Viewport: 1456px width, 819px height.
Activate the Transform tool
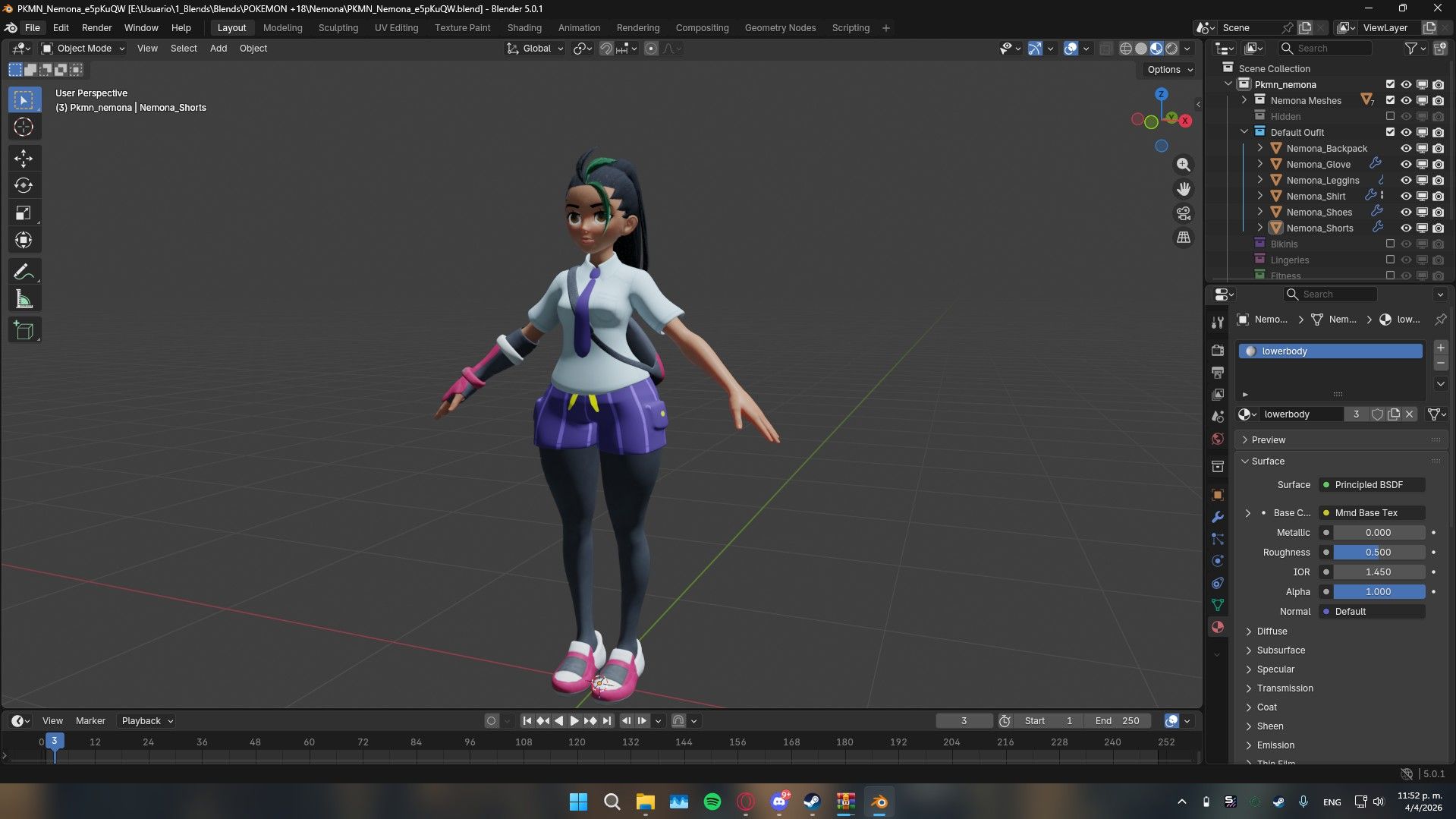click(24, 241)
